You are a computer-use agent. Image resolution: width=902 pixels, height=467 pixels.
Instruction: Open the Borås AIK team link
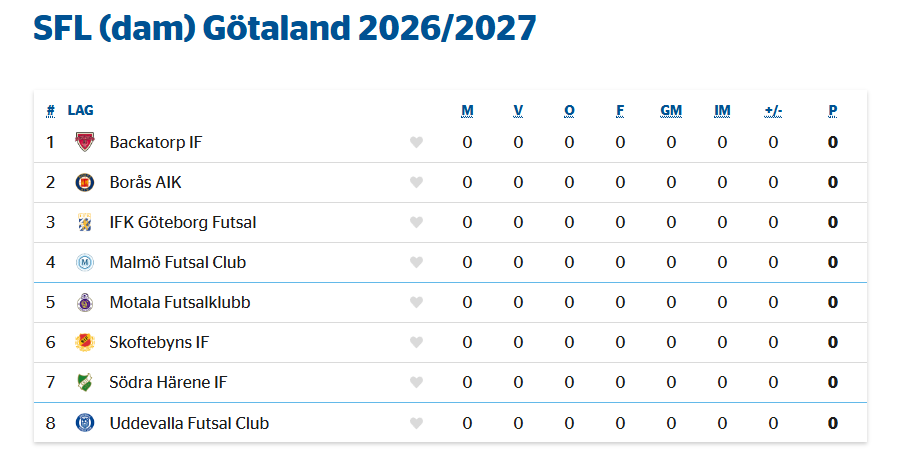click(146, 182)
